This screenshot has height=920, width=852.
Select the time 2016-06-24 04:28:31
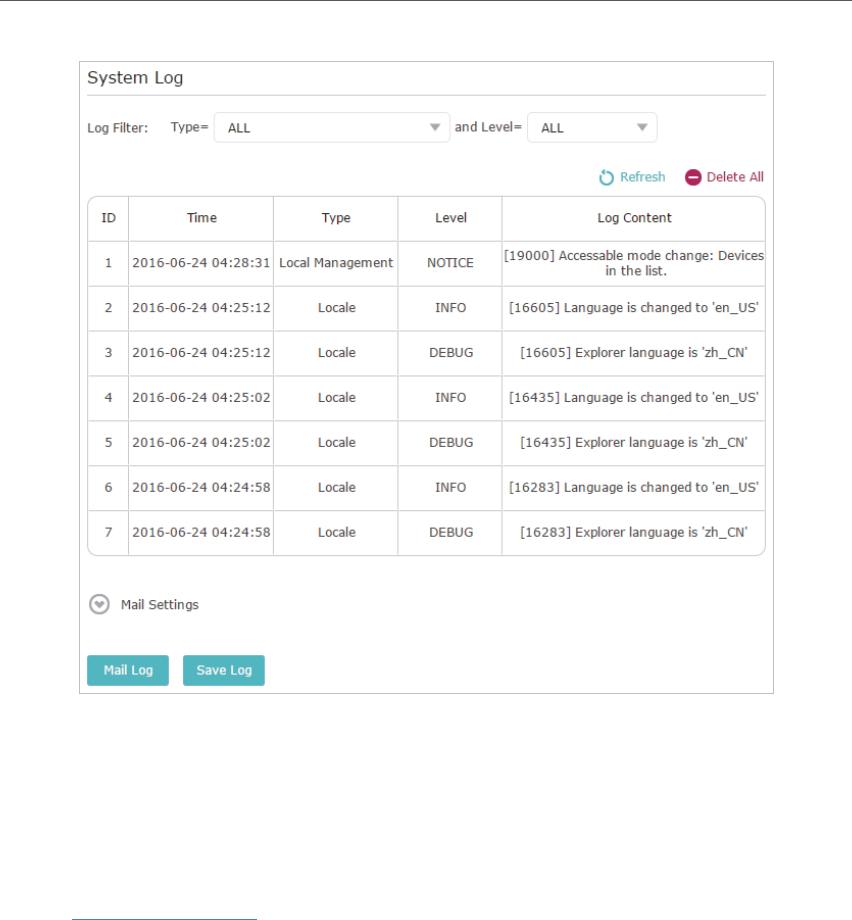click(201, 263)
